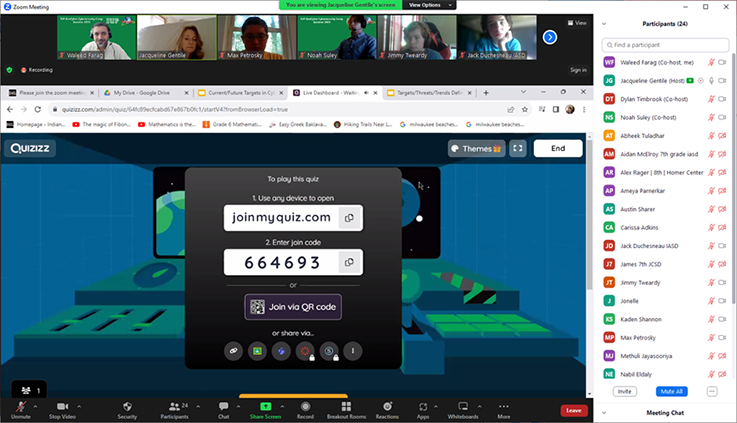
Task: Click the green Share Screen icon
Action: coord(266,406)
